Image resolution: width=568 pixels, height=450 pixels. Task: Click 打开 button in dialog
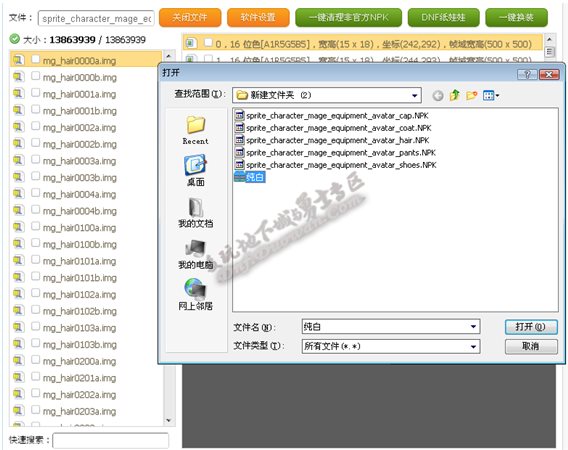(x=531, y=327)
